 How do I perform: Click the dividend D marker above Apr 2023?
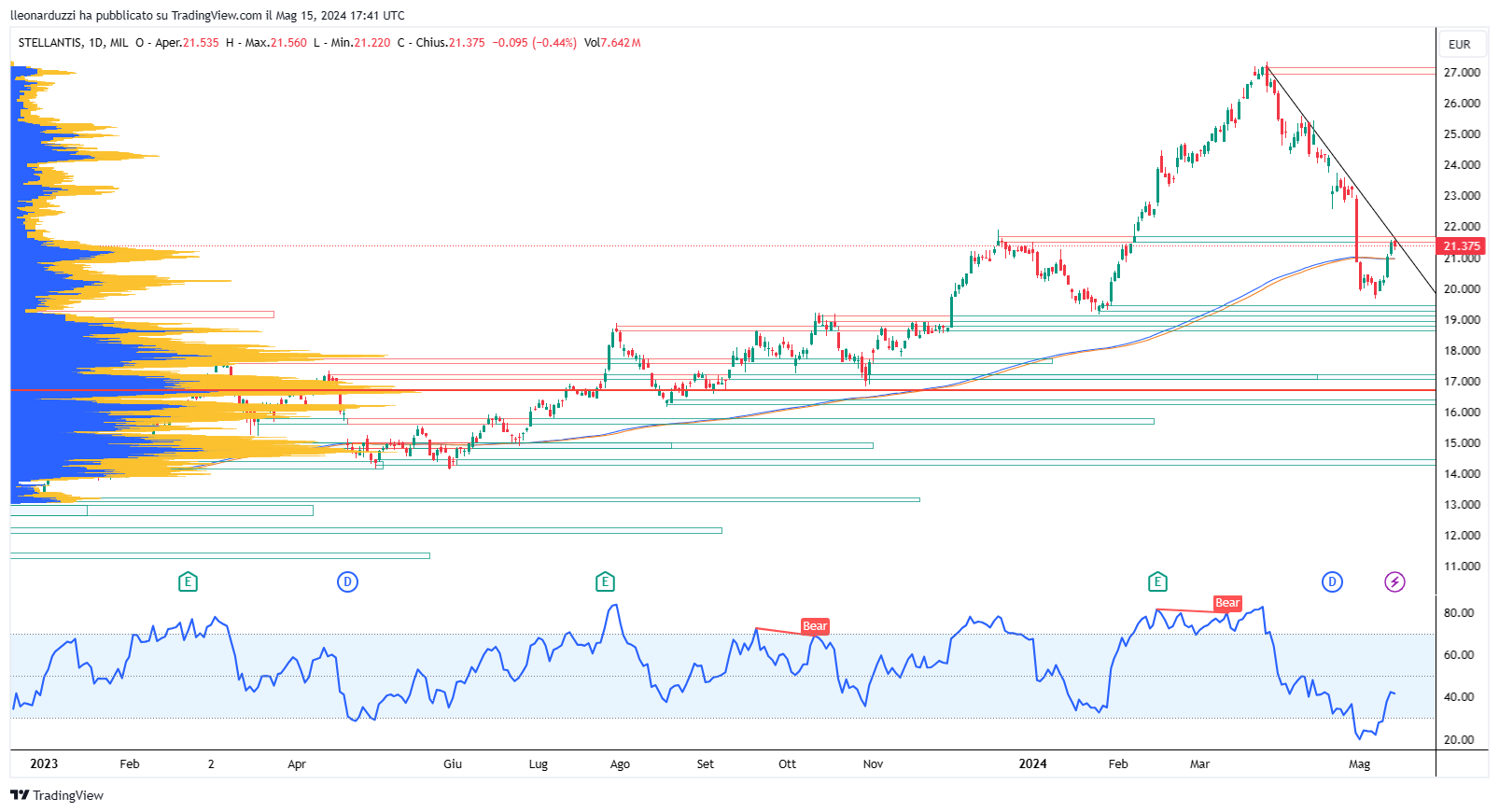coord(347,582)
